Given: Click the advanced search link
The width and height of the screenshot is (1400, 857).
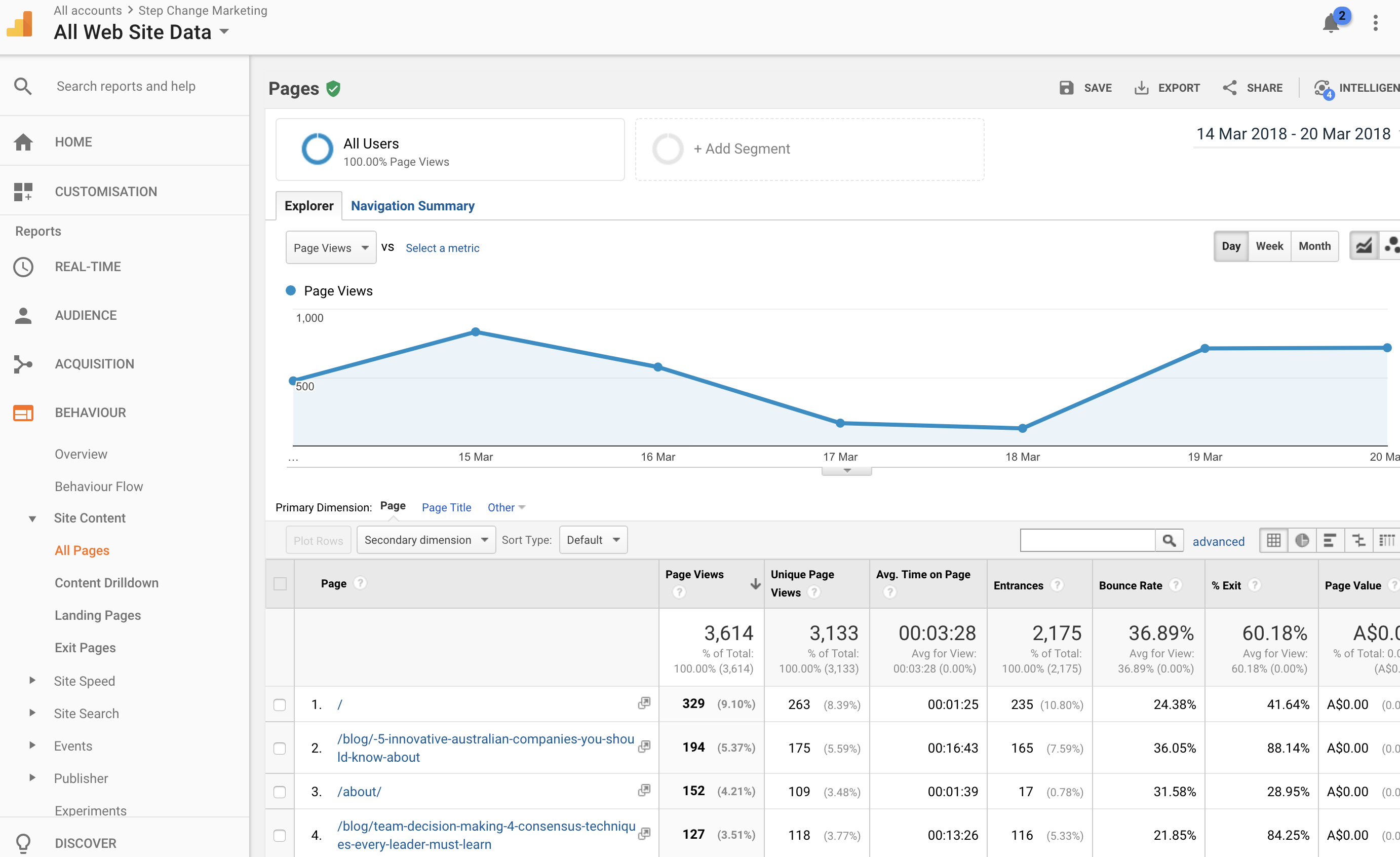Looking at the screenshot, I should [1217, 540].
